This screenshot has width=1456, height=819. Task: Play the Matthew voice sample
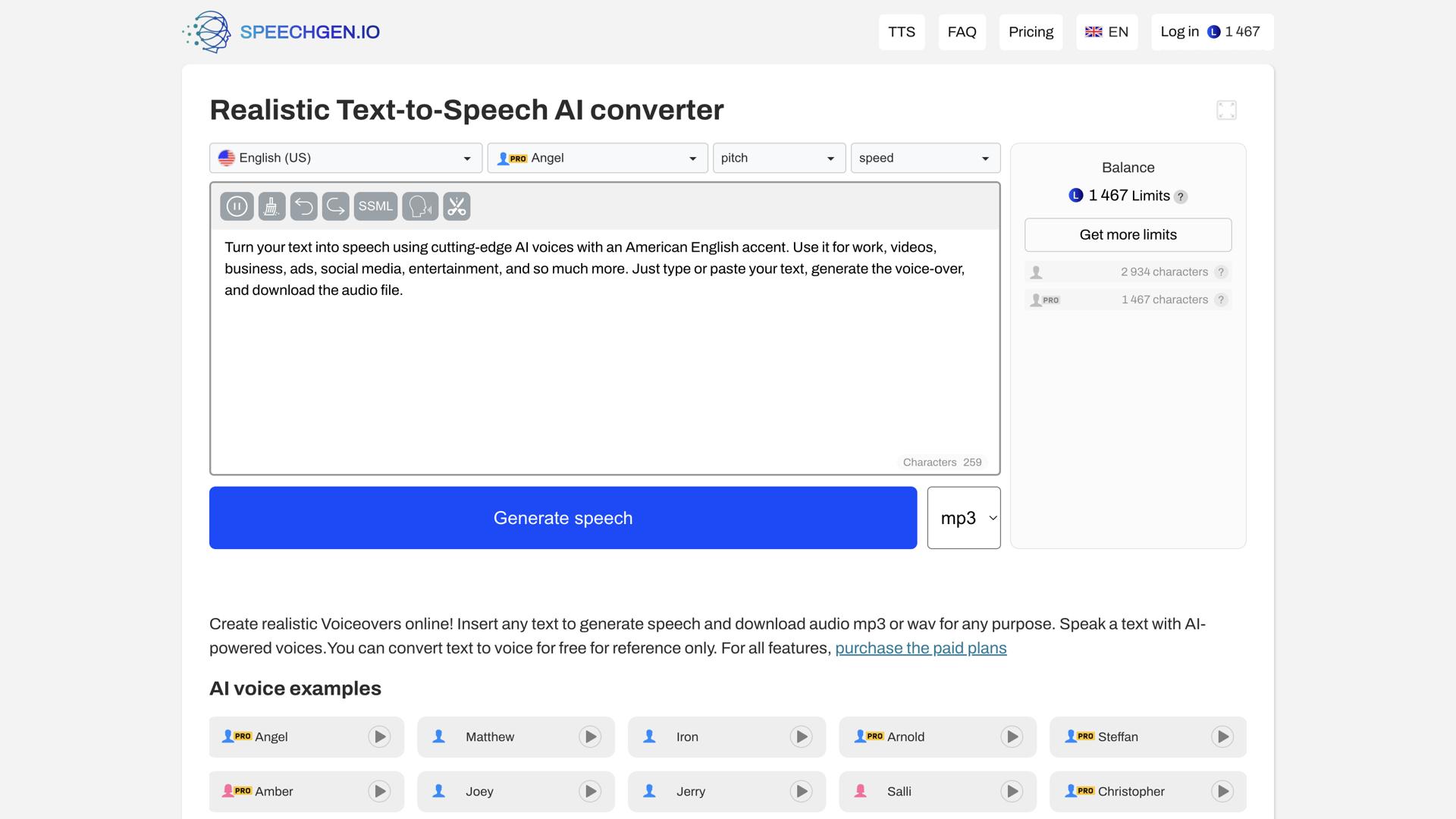coord(589,736)
